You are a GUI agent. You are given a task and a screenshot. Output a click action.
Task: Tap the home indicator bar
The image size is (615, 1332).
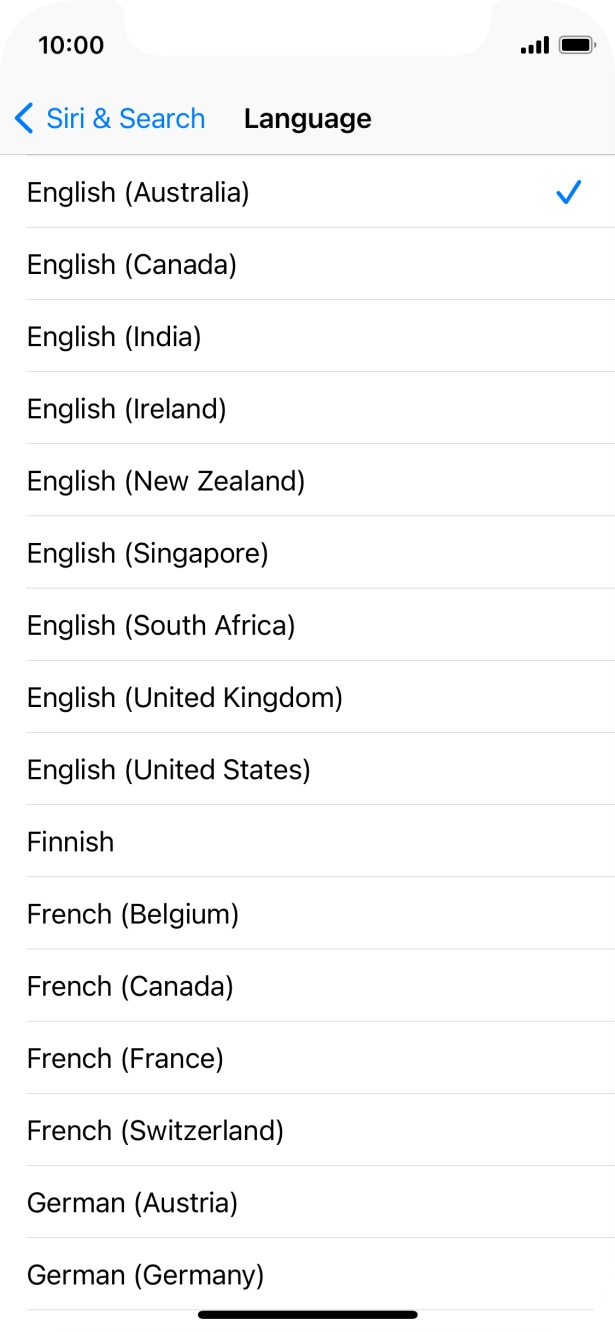click(307, 1313)
